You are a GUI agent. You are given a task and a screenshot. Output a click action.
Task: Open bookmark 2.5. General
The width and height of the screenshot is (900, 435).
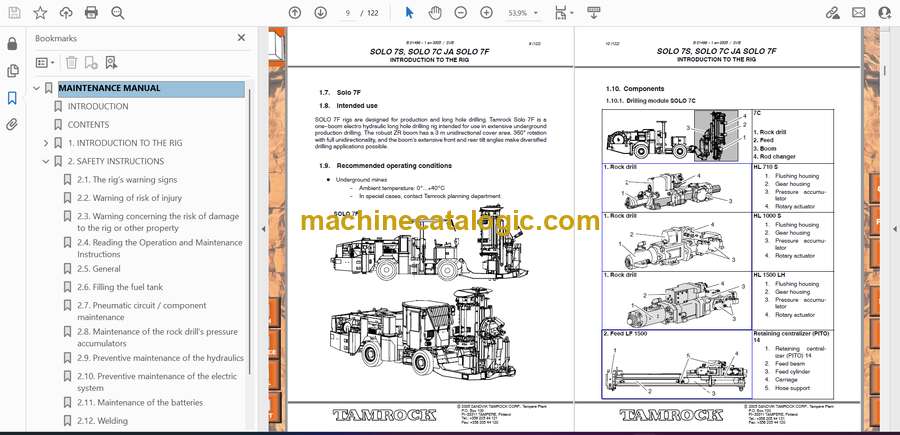(x=99, y=269)
